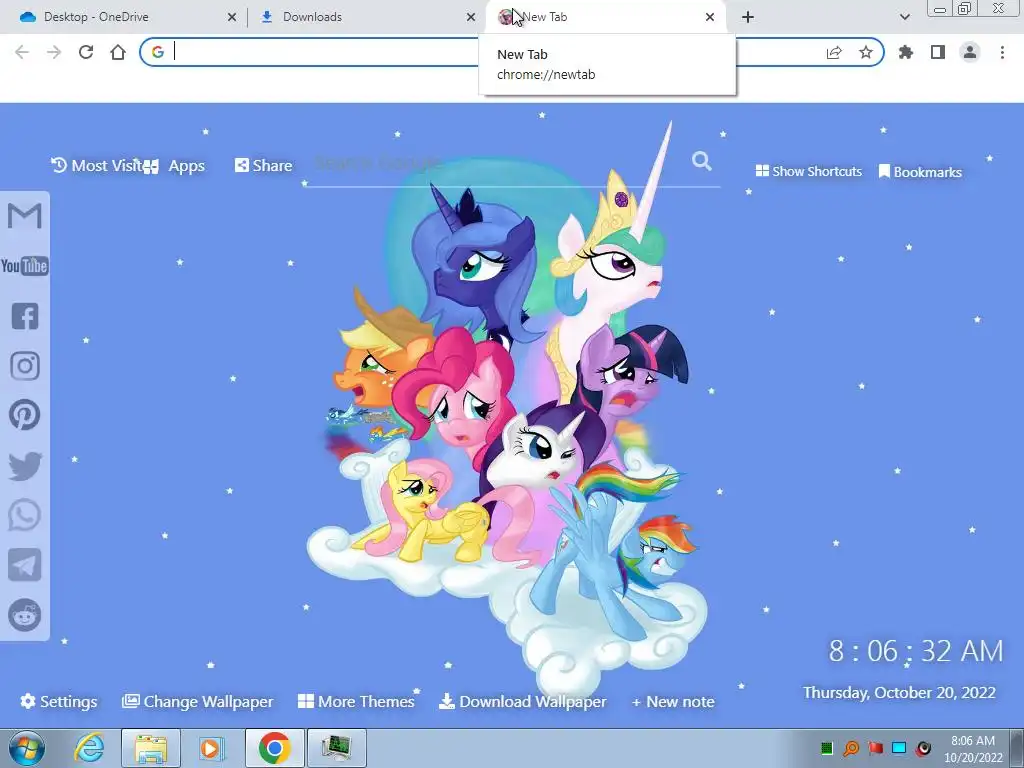Toggle Chrome side panel
Image resolution: width=1024 pixels, height=768 pixels.
coord(938,52)
